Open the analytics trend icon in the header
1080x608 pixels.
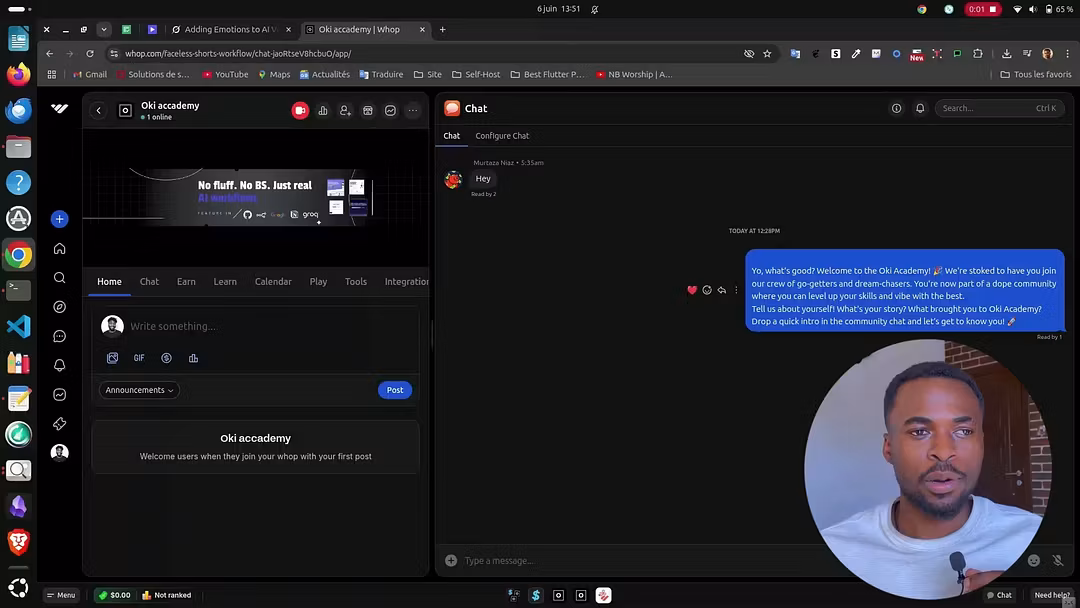pos(390,110)
